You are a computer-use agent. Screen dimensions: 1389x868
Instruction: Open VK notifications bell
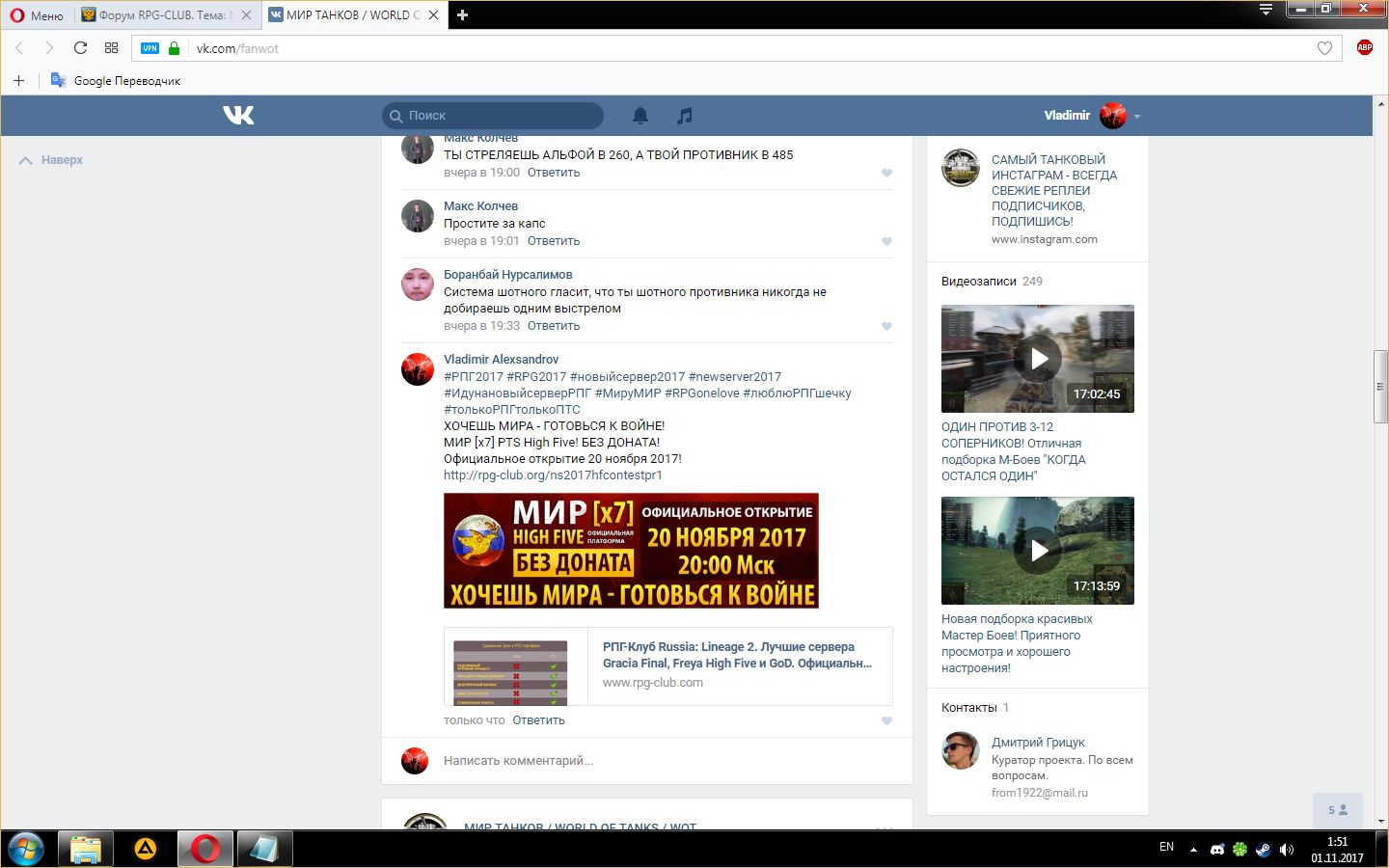coord(640,116)
